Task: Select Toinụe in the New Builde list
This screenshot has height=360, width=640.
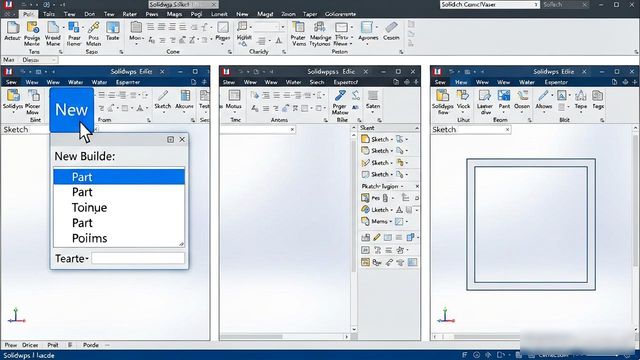Action: [x=119, y=207]
